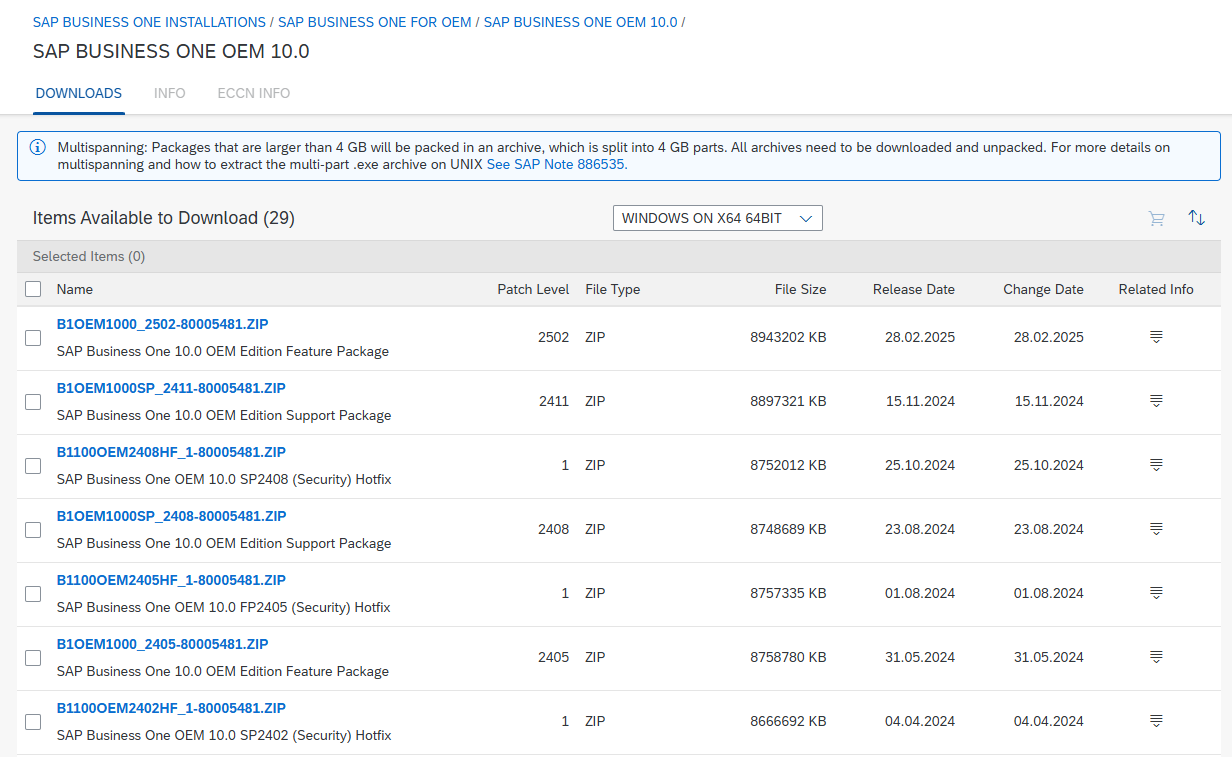Click the release date 01.08.2024
Screen dimensions: 1232x757
tap(920, 593)
